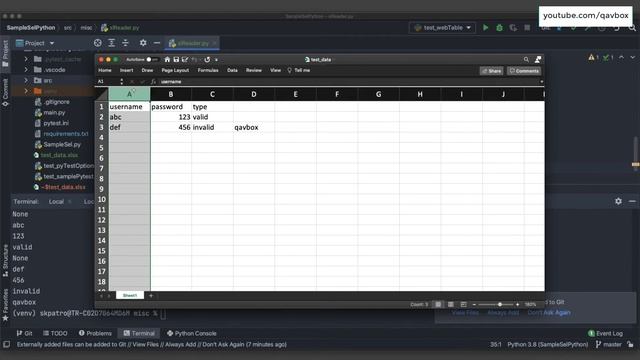Image resolution: width=640 pixels, height=360 pixels.
Task: Add new sheet with plus button
Action: point(151,296)
